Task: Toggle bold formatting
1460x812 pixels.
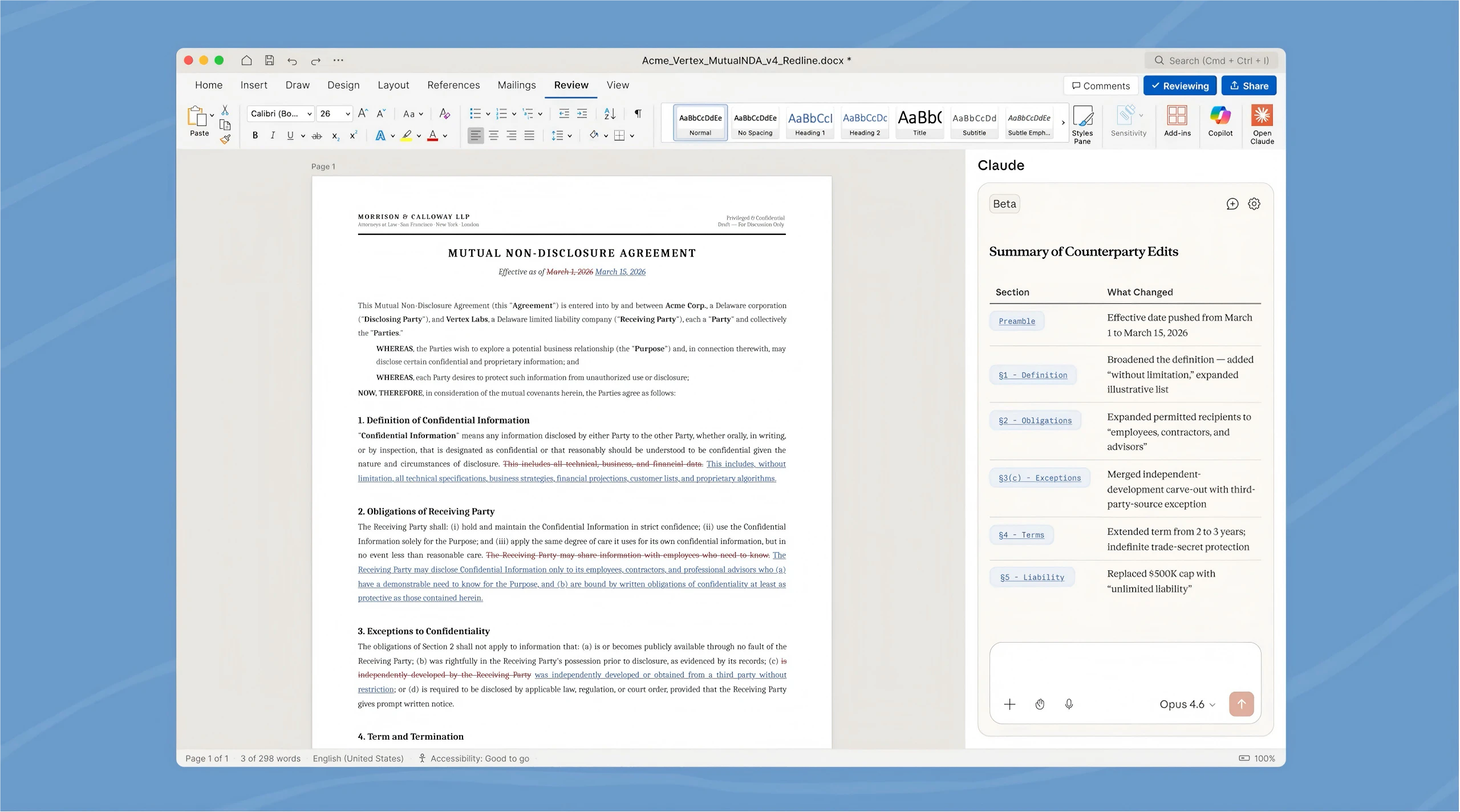Action: 255,135
